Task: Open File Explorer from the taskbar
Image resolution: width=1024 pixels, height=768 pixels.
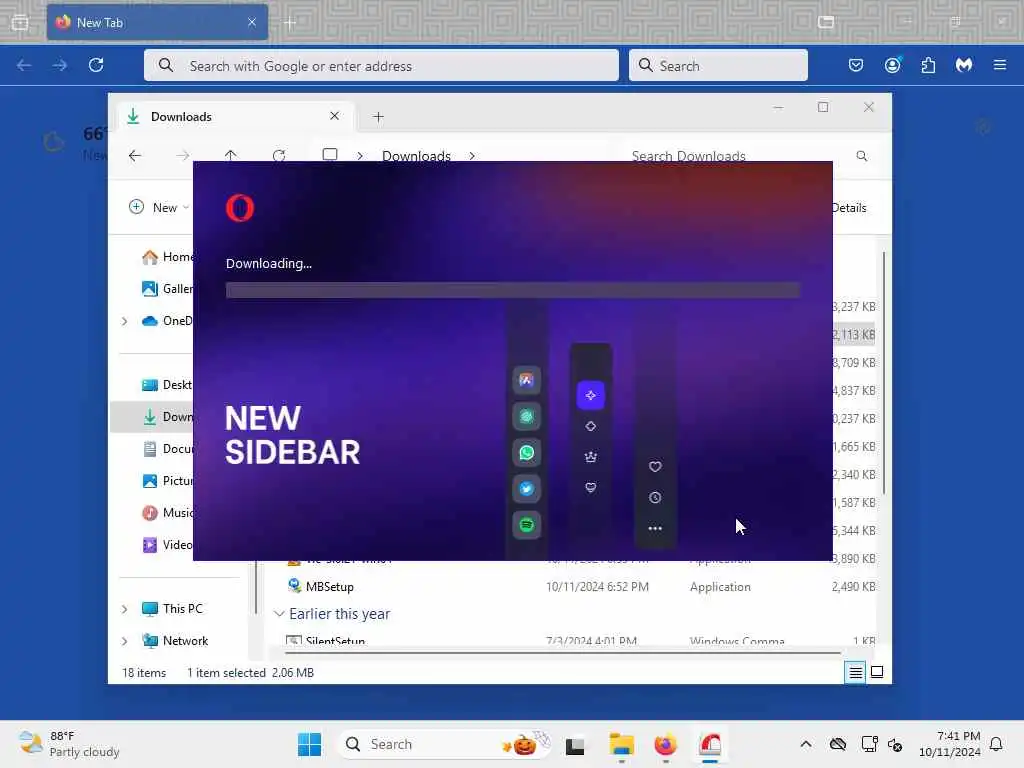Action: click(621, 744)
